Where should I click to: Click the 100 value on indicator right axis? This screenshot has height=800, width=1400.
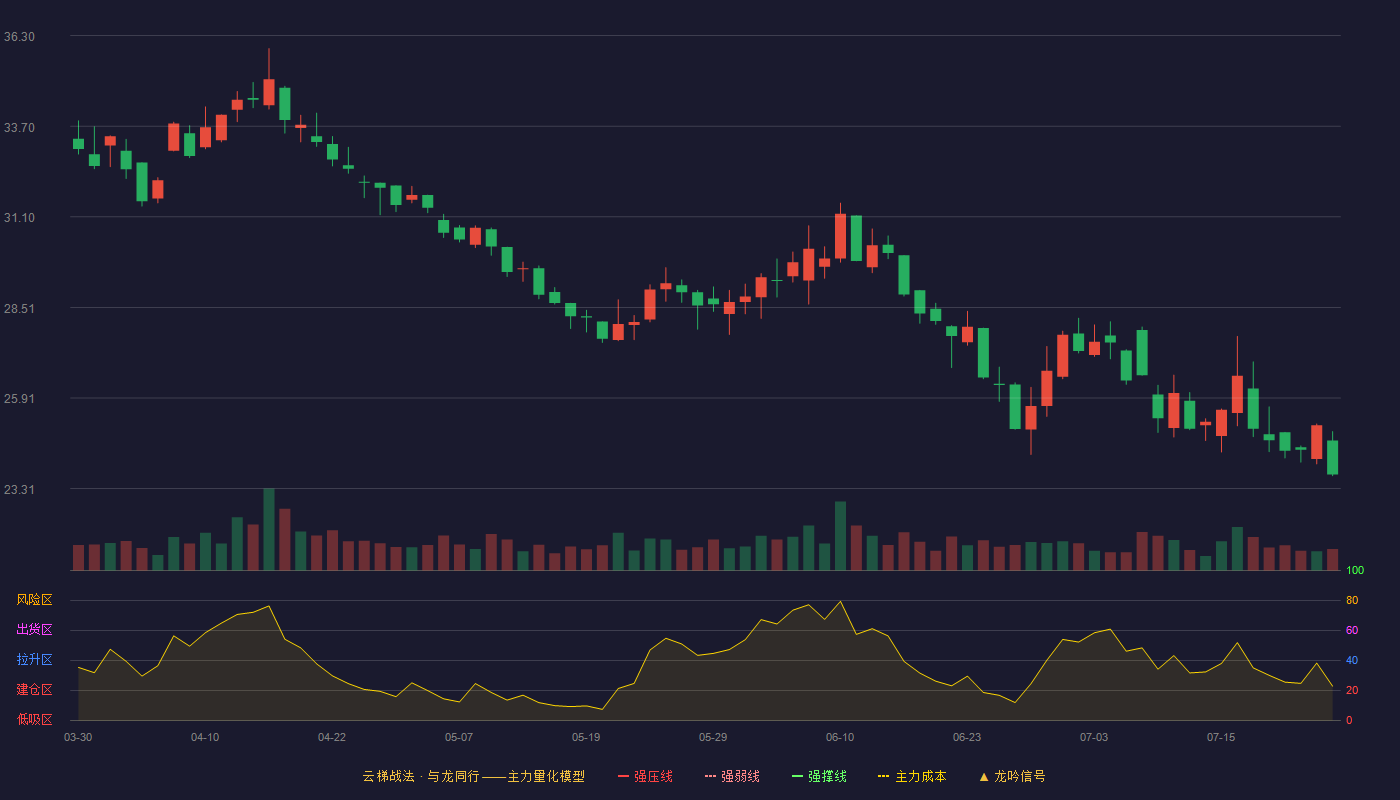click(x=1354, y=571)
